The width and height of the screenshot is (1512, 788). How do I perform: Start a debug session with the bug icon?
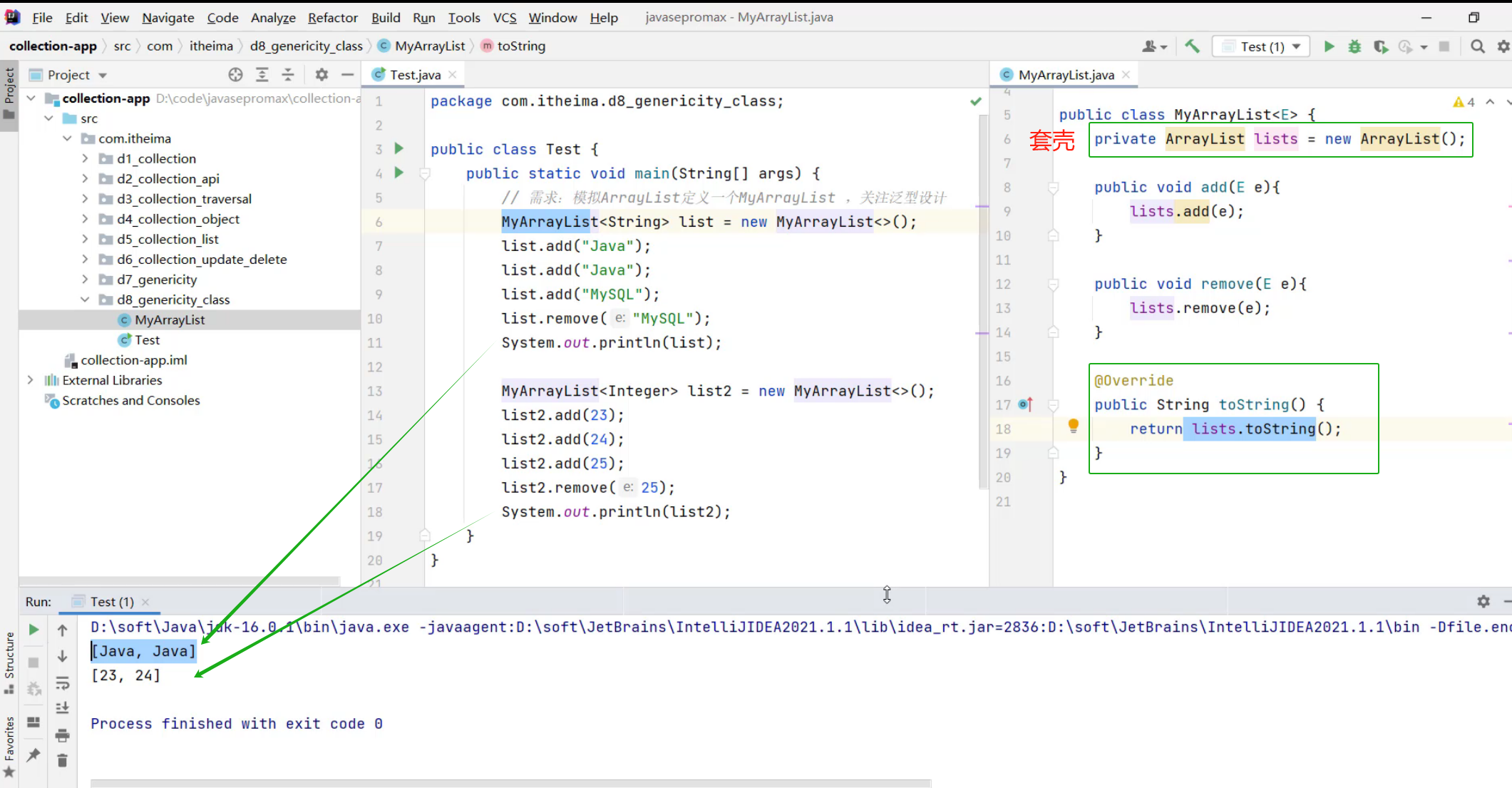click(1354, 46)
